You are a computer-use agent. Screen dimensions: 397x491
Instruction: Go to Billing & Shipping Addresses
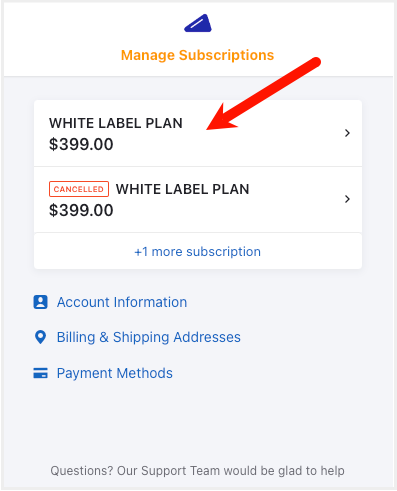click(149, 337)
